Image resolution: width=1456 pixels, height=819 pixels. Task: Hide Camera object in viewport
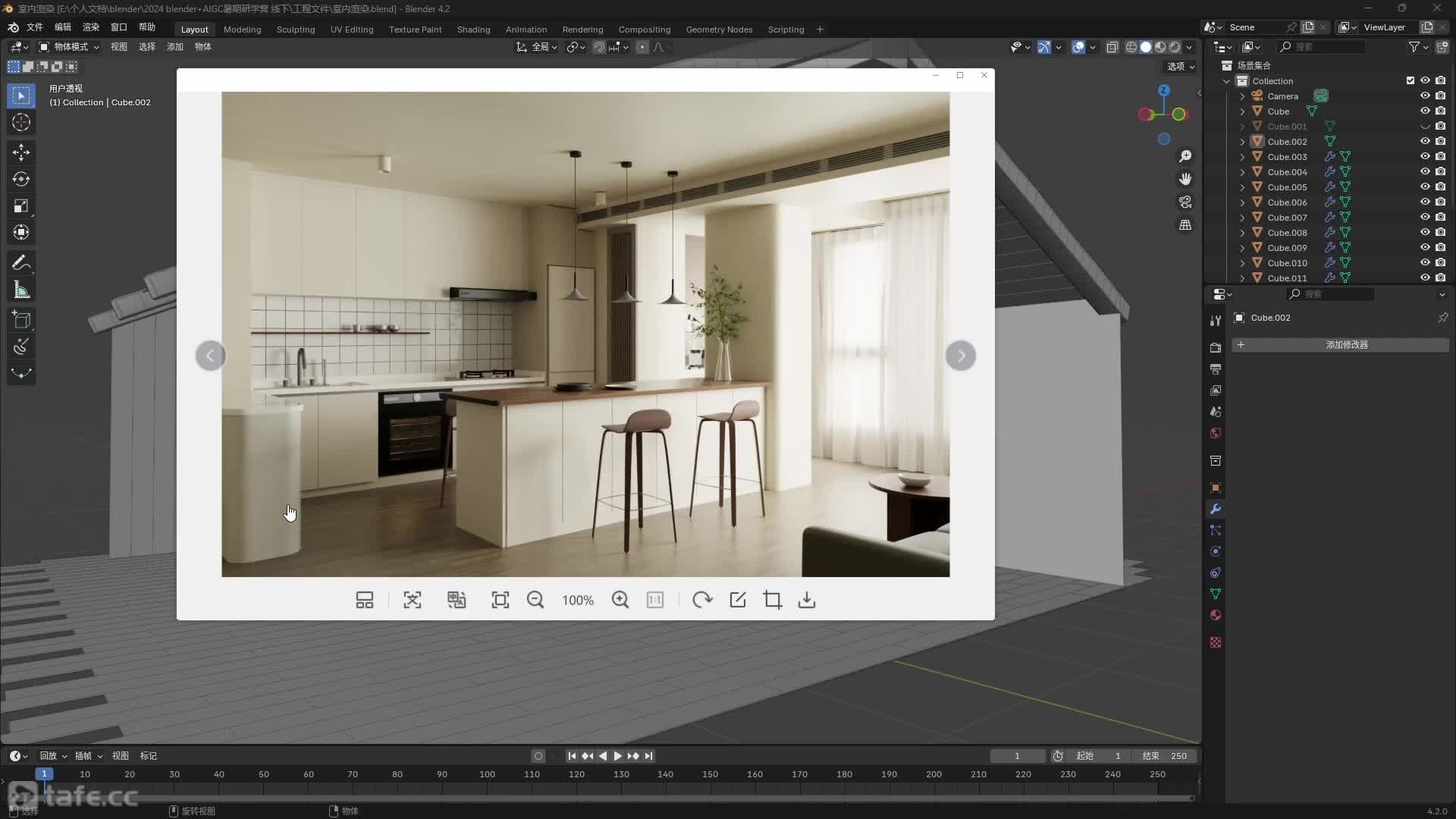(1425, 96)
